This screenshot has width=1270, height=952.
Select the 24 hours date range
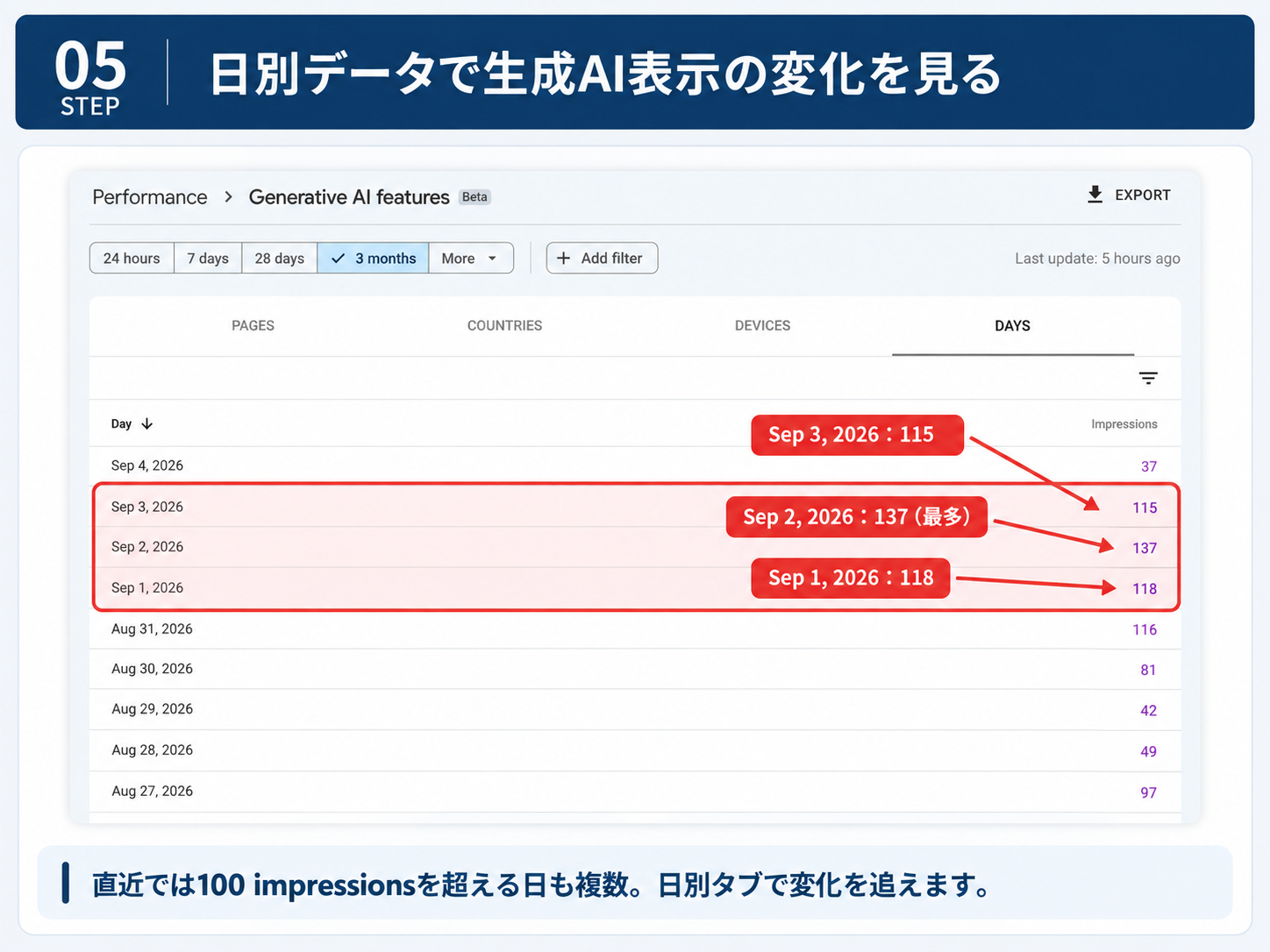[132, 258]
